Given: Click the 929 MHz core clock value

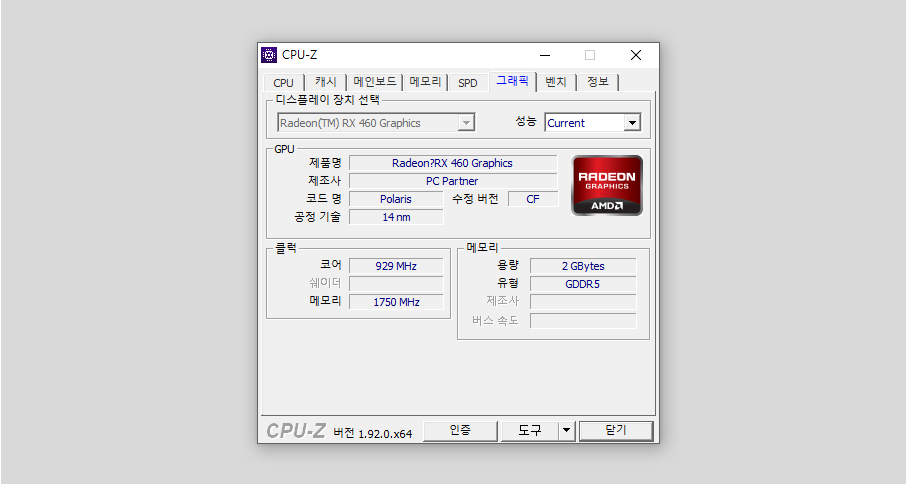Looking at the screenshot, I should 396,266.
